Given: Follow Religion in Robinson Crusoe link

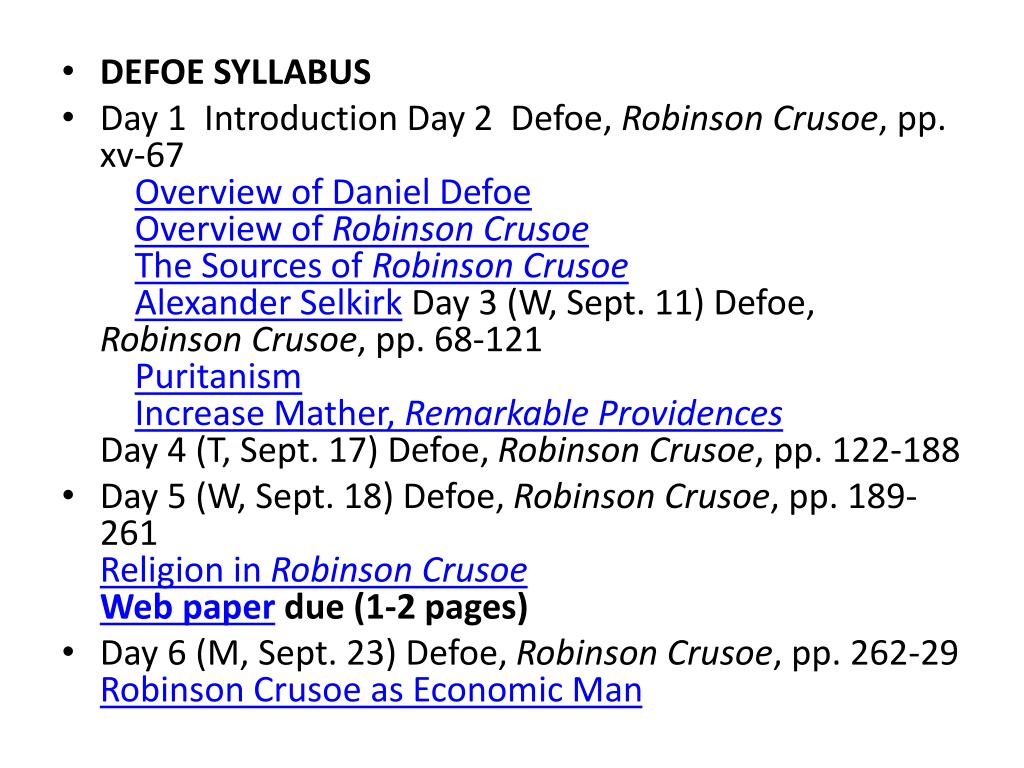Looking at the screenshot, I should [313, 570].
